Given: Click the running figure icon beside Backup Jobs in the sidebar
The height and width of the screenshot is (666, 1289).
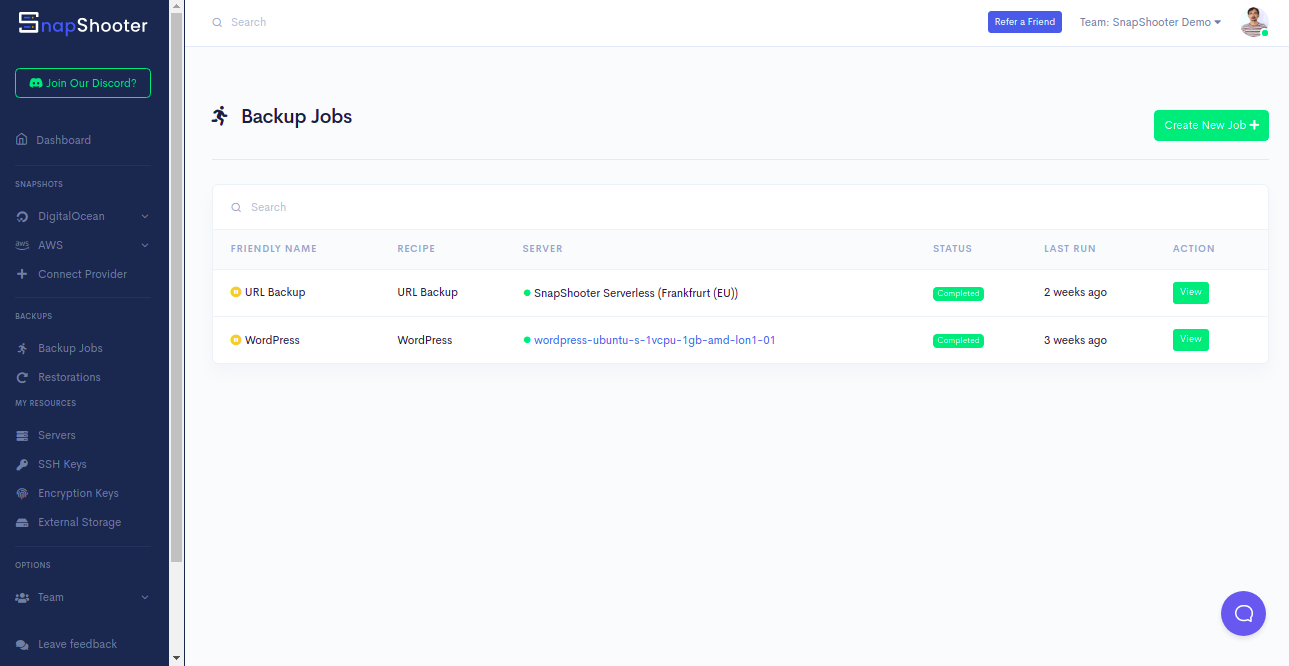Looking at the screenshot, I should point(22,348).
